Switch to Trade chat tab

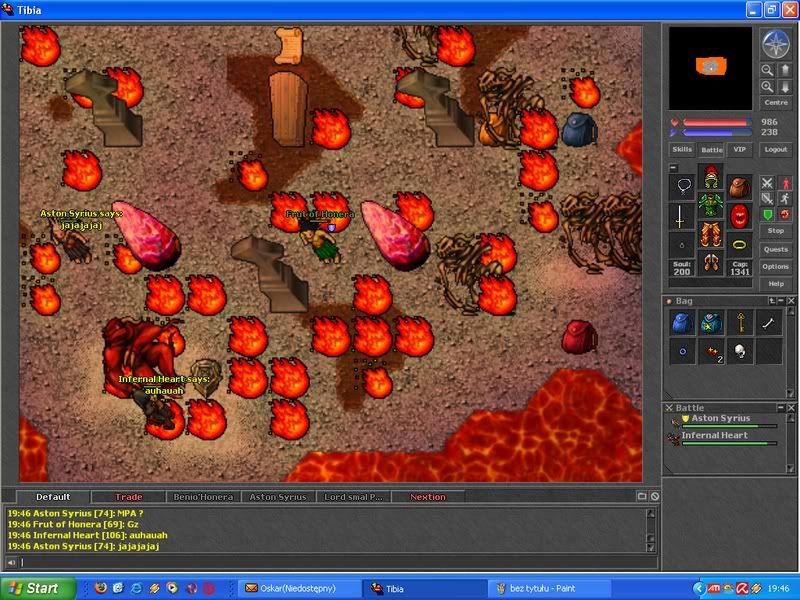pos(129,497)
